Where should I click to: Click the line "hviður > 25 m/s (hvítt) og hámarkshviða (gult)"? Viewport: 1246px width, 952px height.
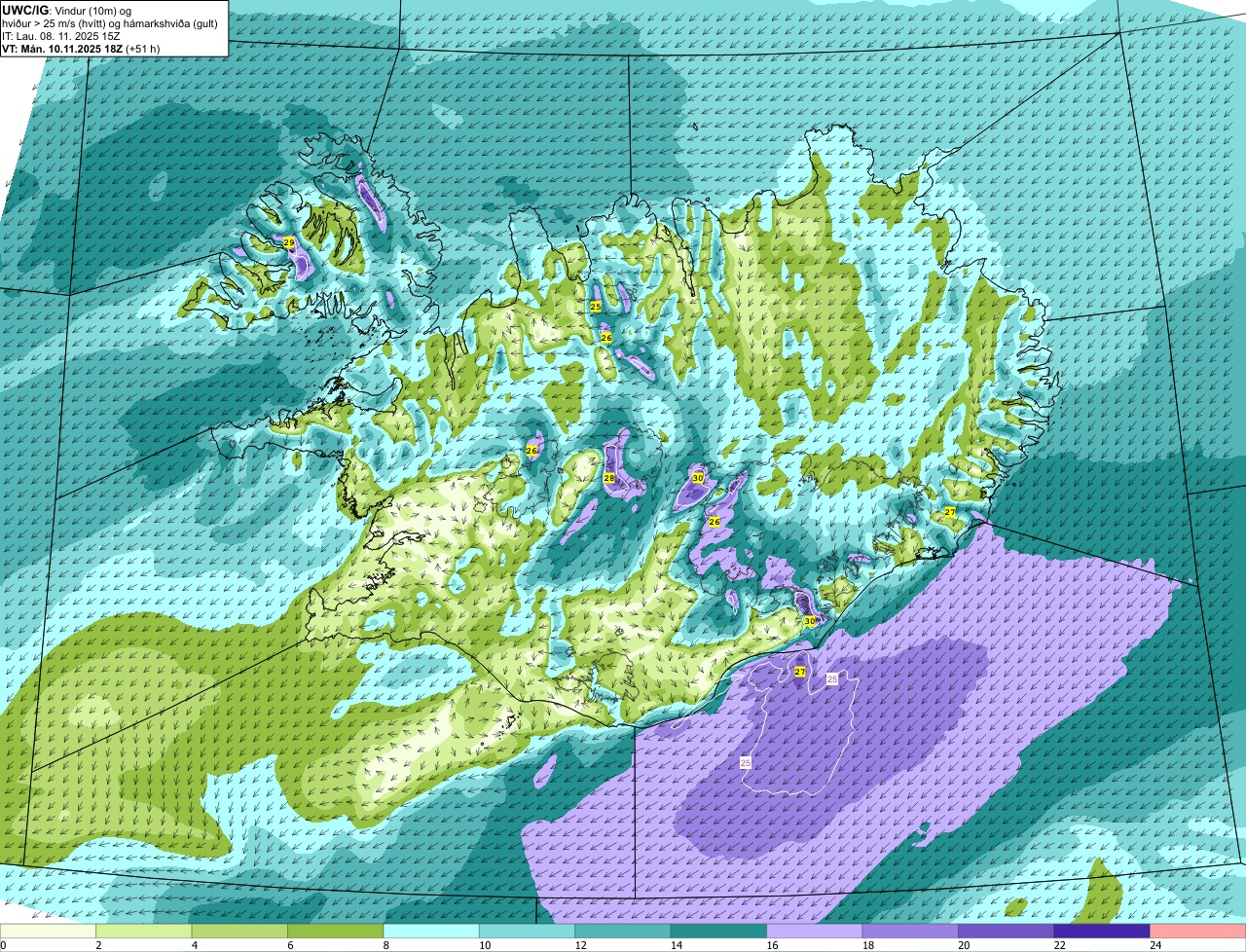click(111, 22)
